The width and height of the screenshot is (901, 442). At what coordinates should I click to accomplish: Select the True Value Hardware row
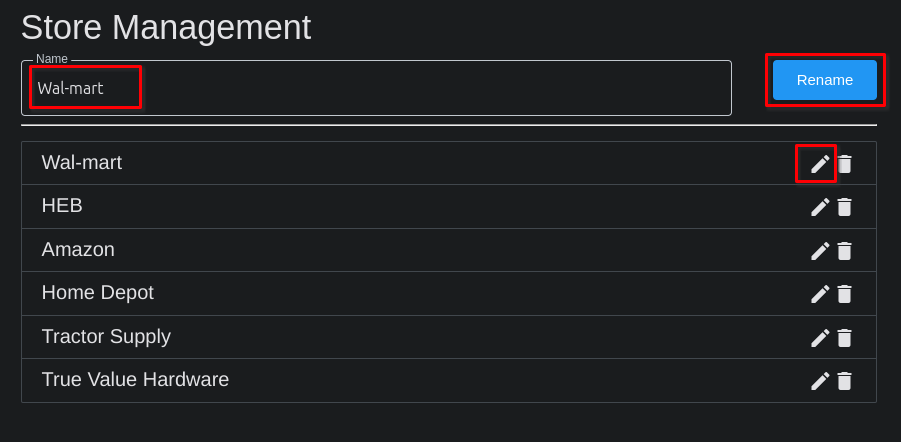coord(135,380)
